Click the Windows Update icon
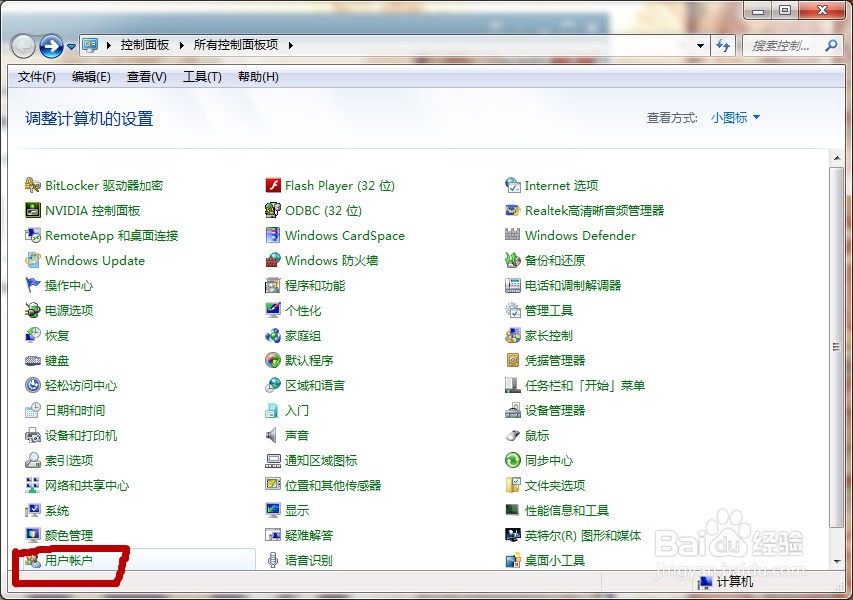Viewport: 853px width, 600px height. point(33,261)
